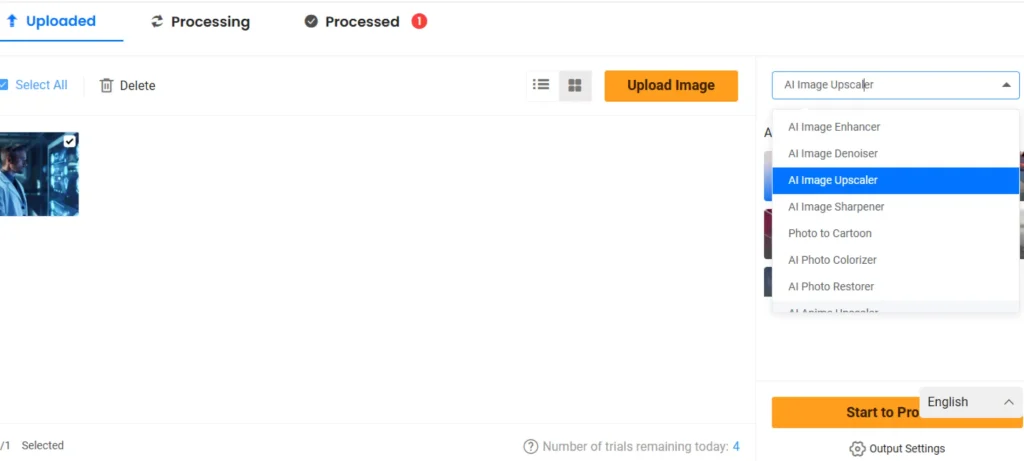Click the trials remaining help icon
Screen dimensions: 1024x461
pyautogui.click(x=530, y=447)
